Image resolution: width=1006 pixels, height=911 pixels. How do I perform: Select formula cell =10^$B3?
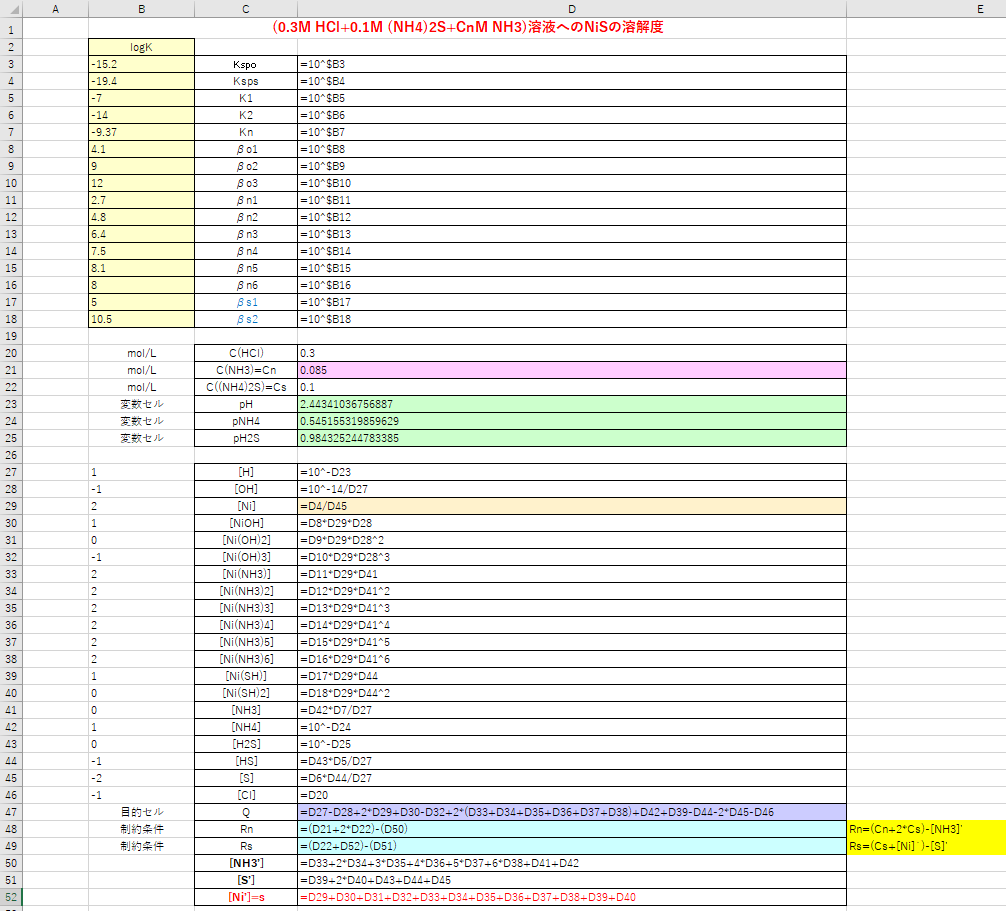coord(572,64)
